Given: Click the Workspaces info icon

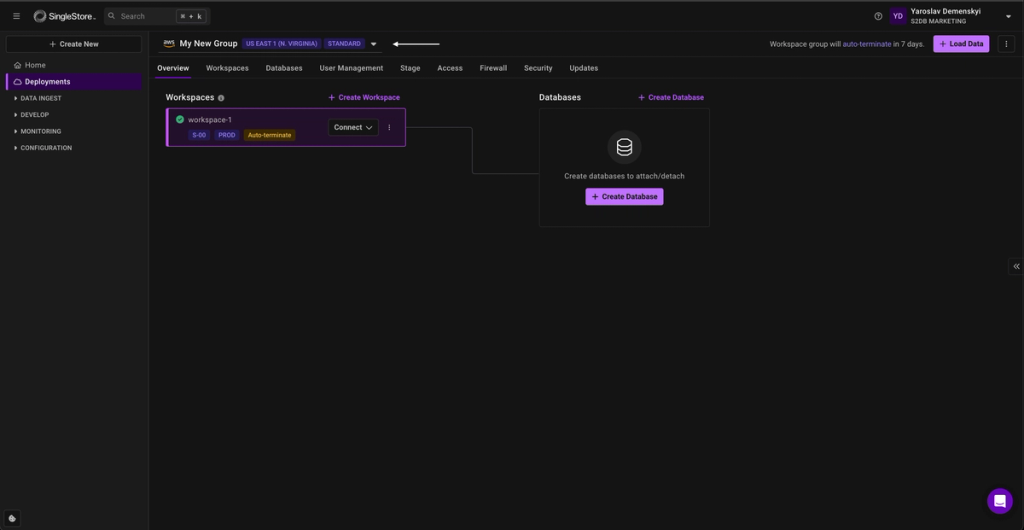Looking at the screenshot, I should (x=221, y=98).
